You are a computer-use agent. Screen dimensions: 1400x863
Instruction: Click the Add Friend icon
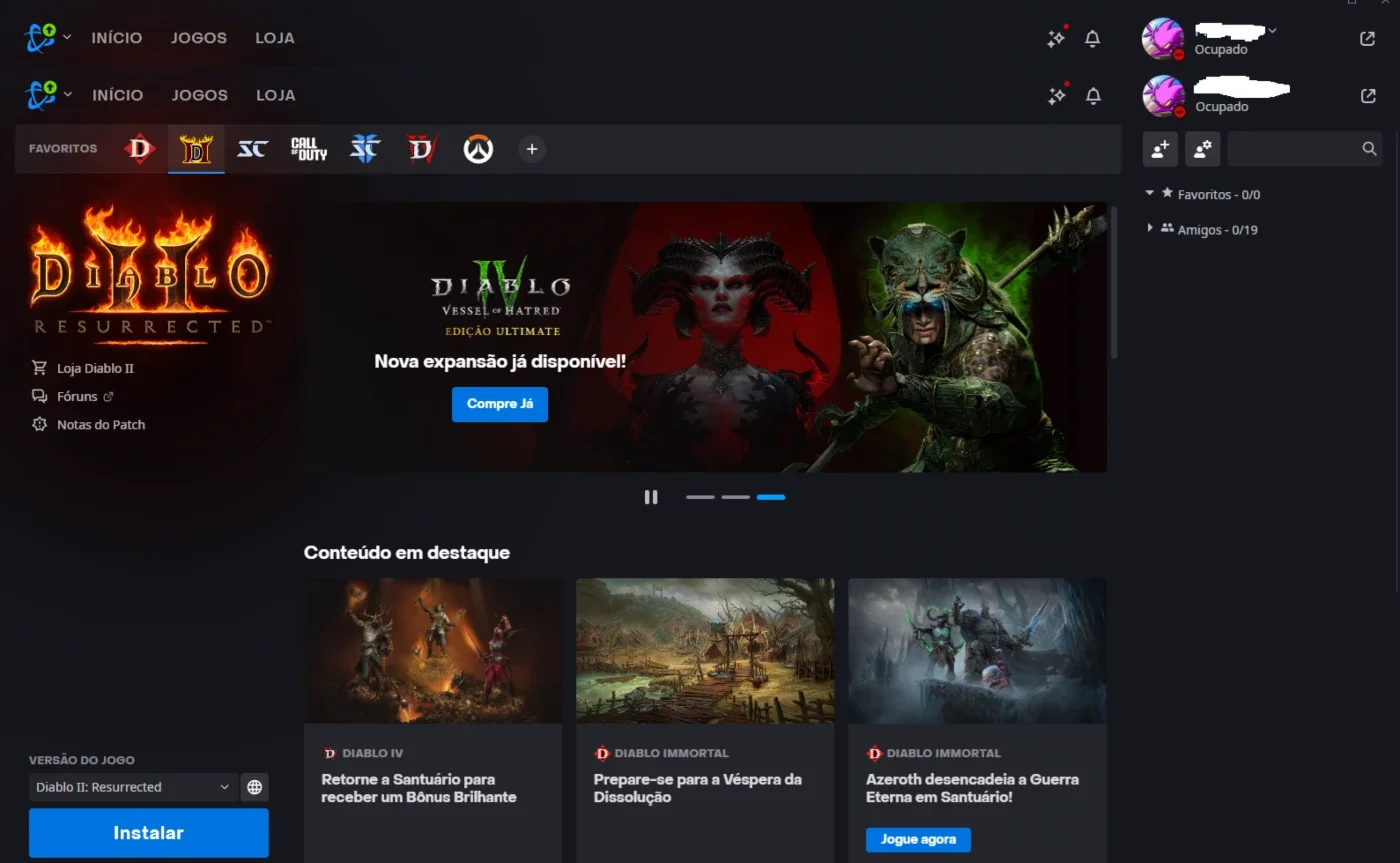pos(1160,149)
